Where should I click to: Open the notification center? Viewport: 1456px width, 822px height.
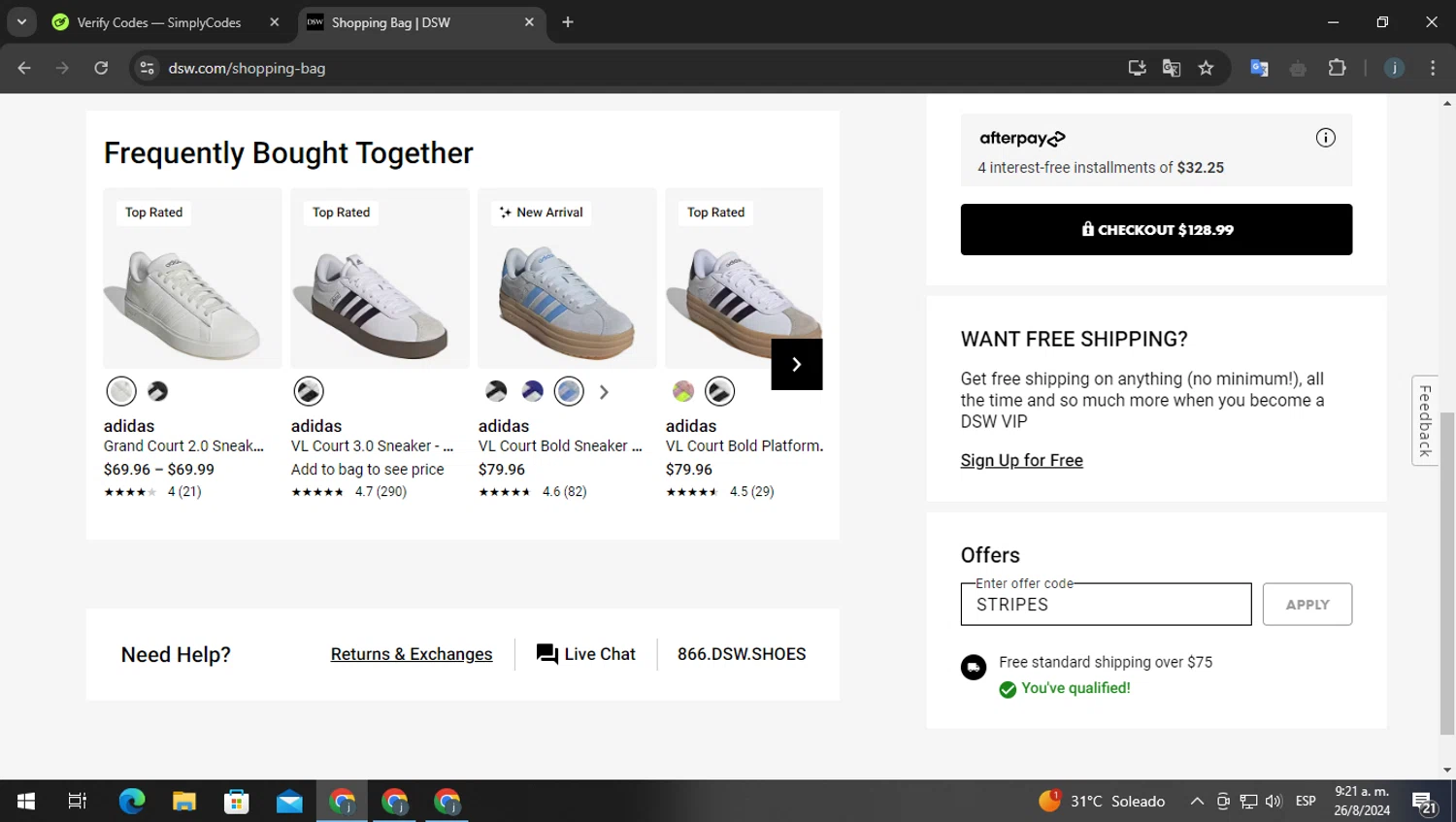point(1424,802)
